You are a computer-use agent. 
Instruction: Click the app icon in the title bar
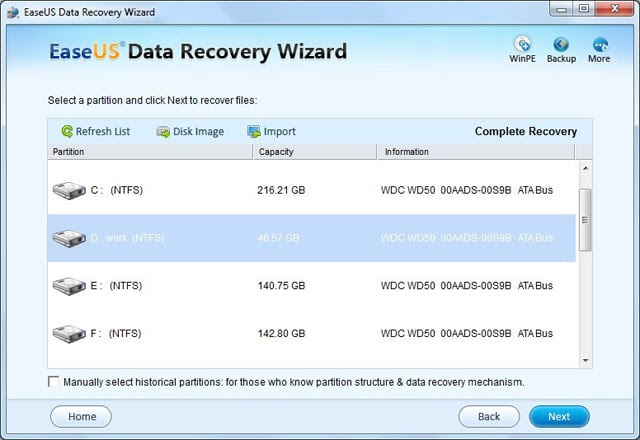pos(13,12)
